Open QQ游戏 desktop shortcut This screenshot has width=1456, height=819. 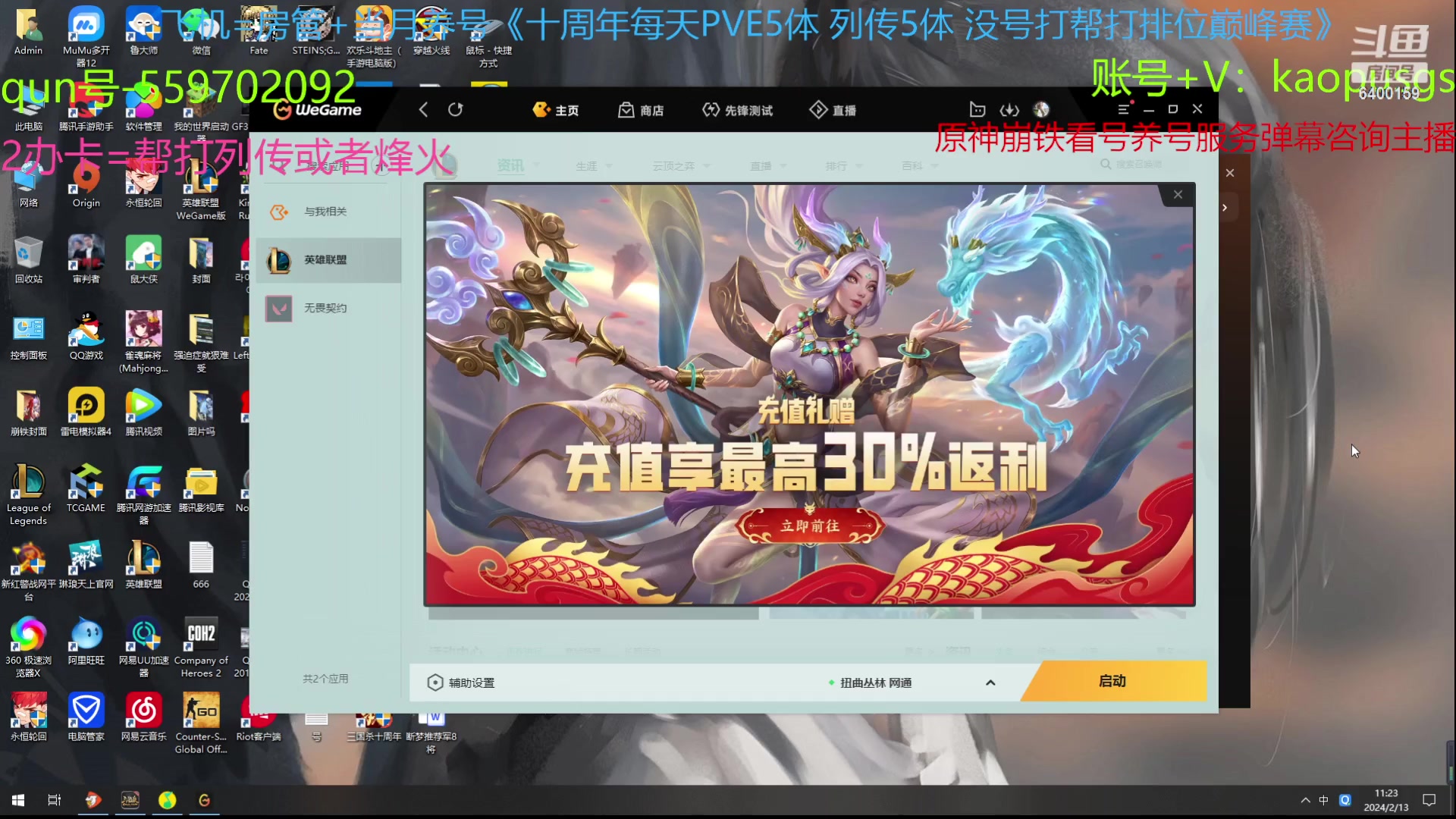tap(86, 337)
